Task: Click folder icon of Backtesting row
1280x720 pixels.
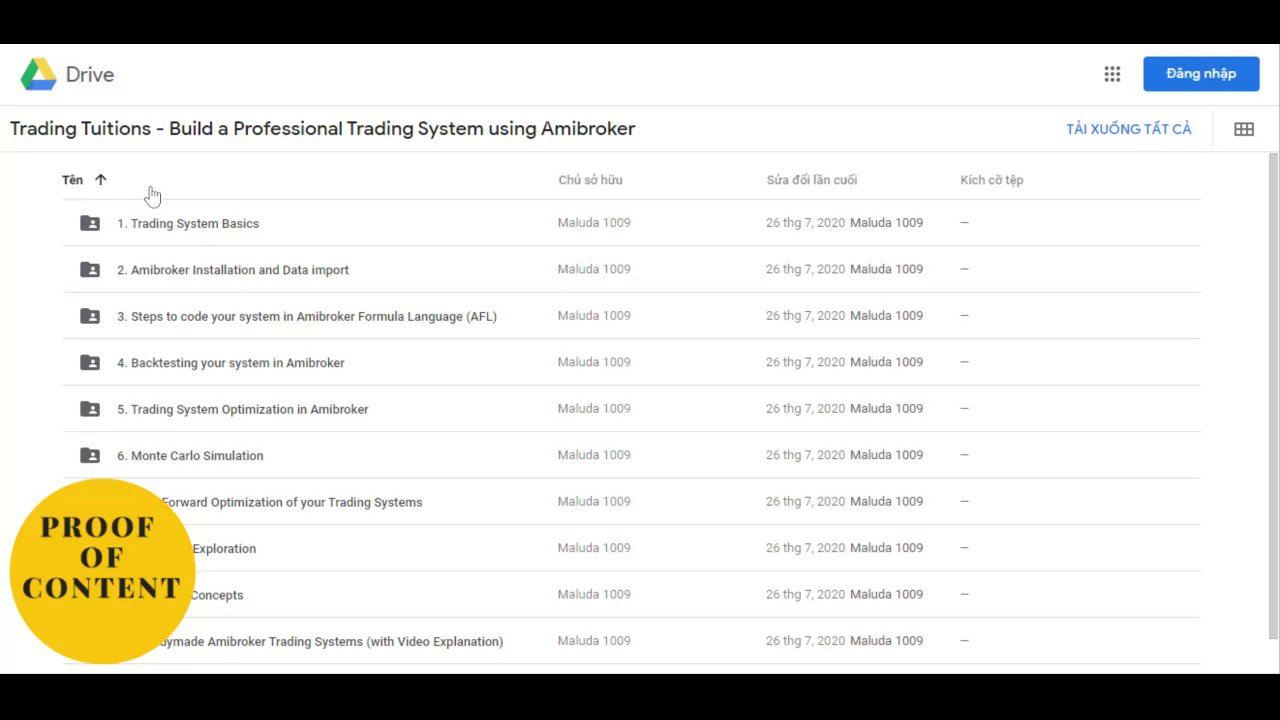Action: (x=90, y=363)
